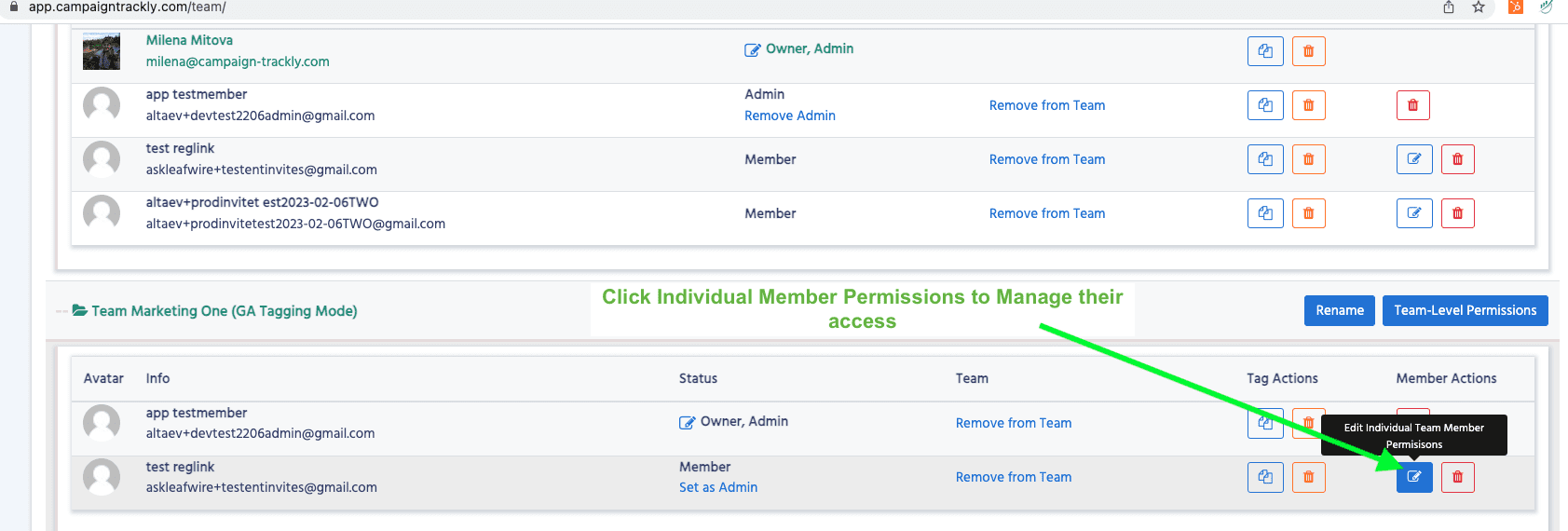Click the edit pencil icon beside Milena's Owner, Admin status
This screenshot has height=531, width=1568.
click(x=752, y=50)
